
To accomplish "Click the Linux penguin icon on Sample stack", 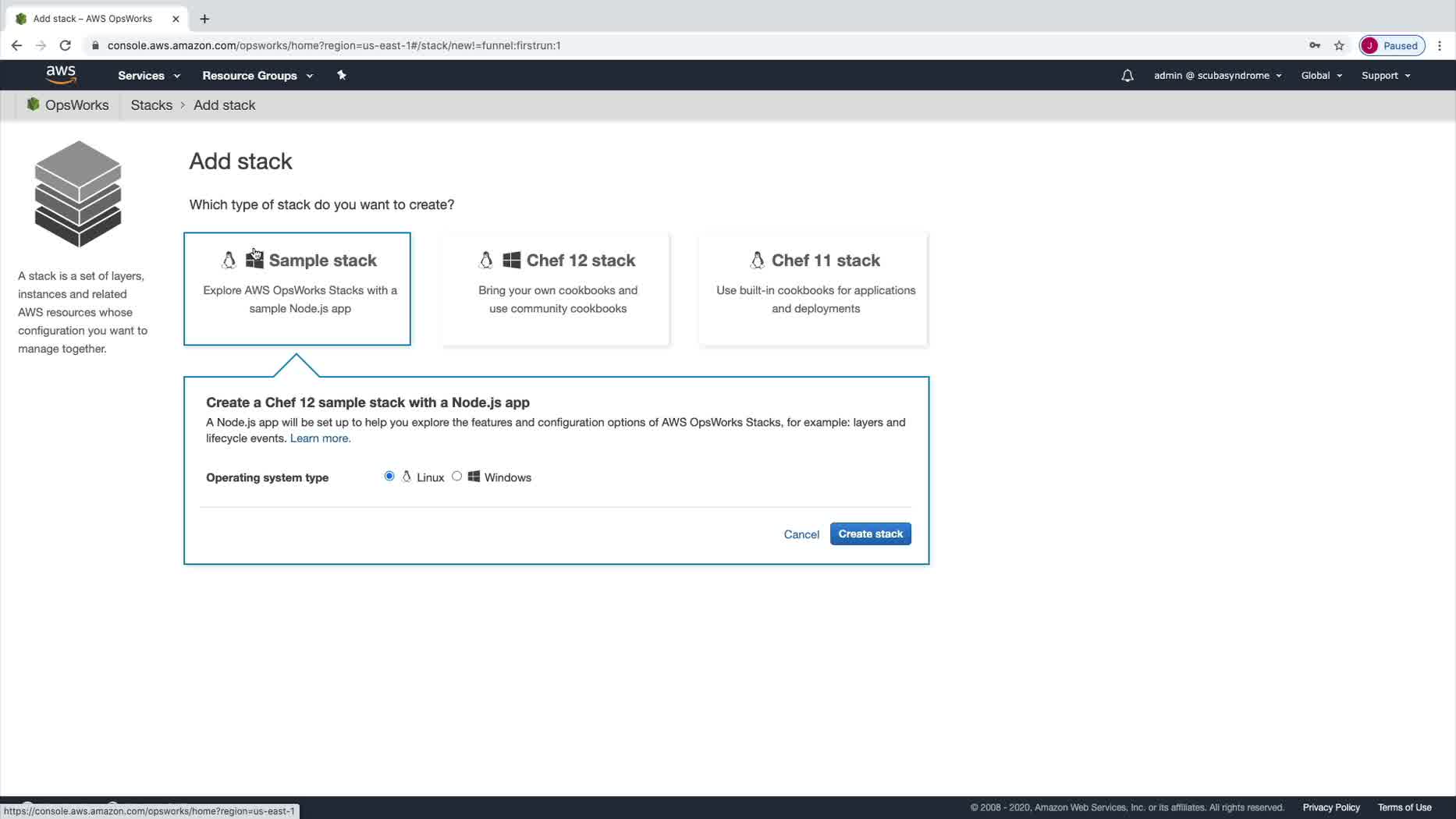I will tap(229, 260).
